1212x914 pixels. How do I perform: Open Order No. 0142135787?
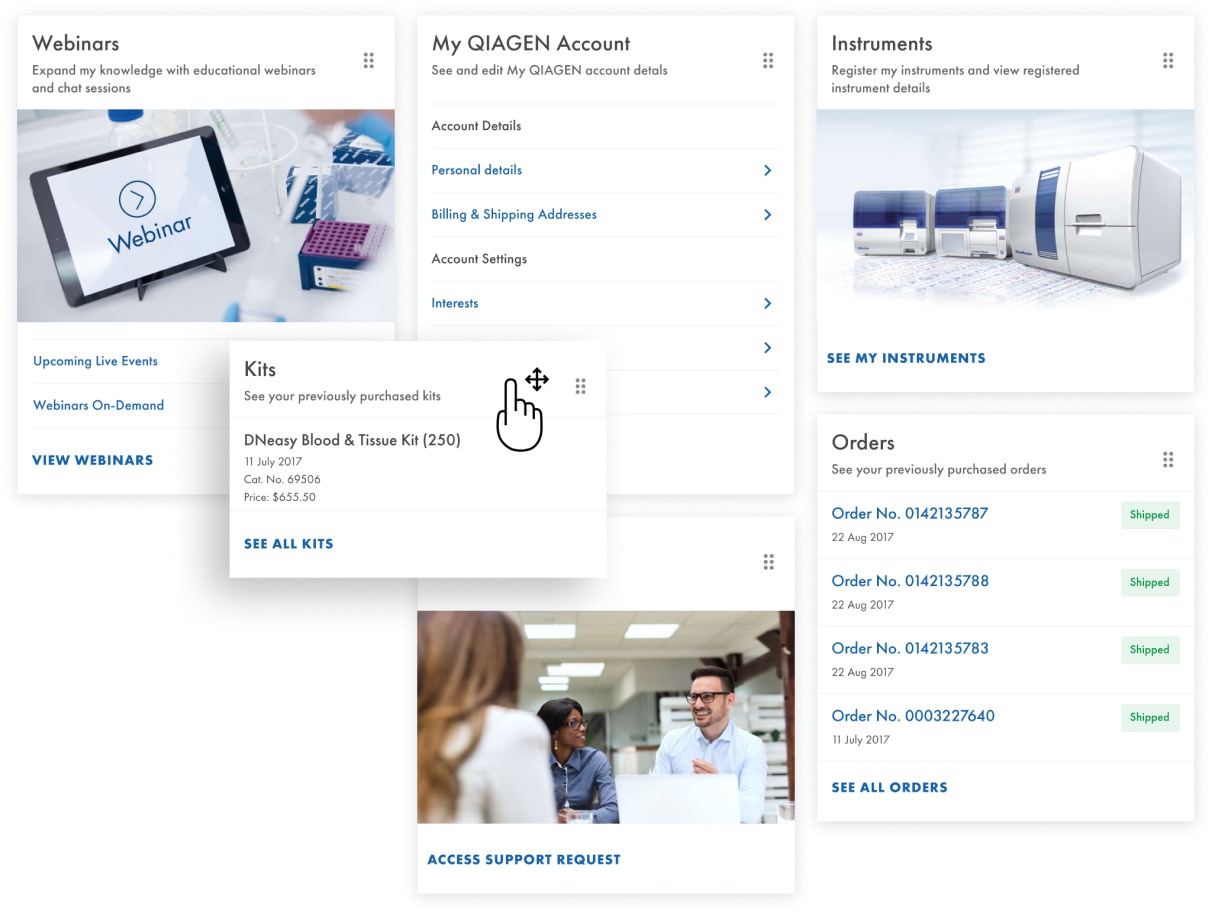point(909,513)
